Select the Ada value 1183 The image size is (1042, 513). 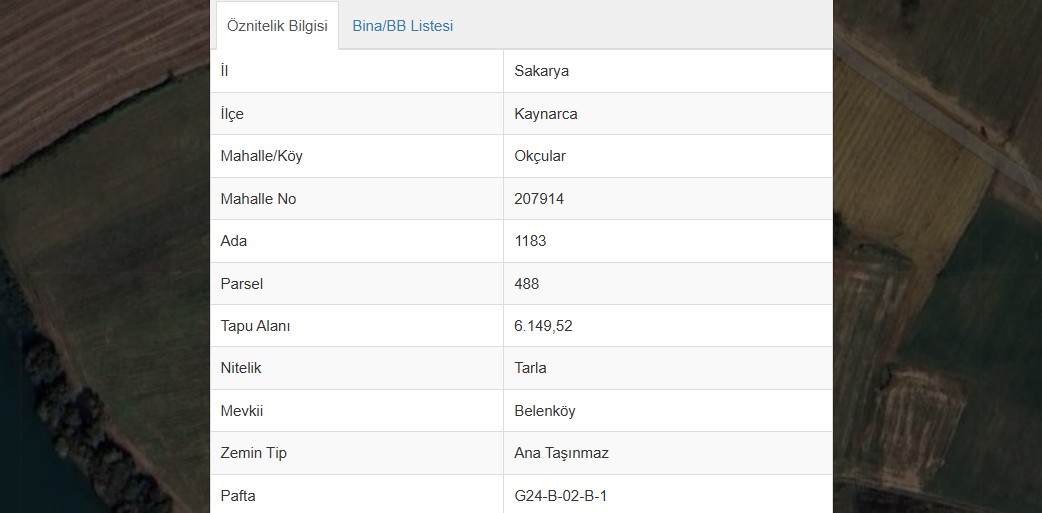530,241
